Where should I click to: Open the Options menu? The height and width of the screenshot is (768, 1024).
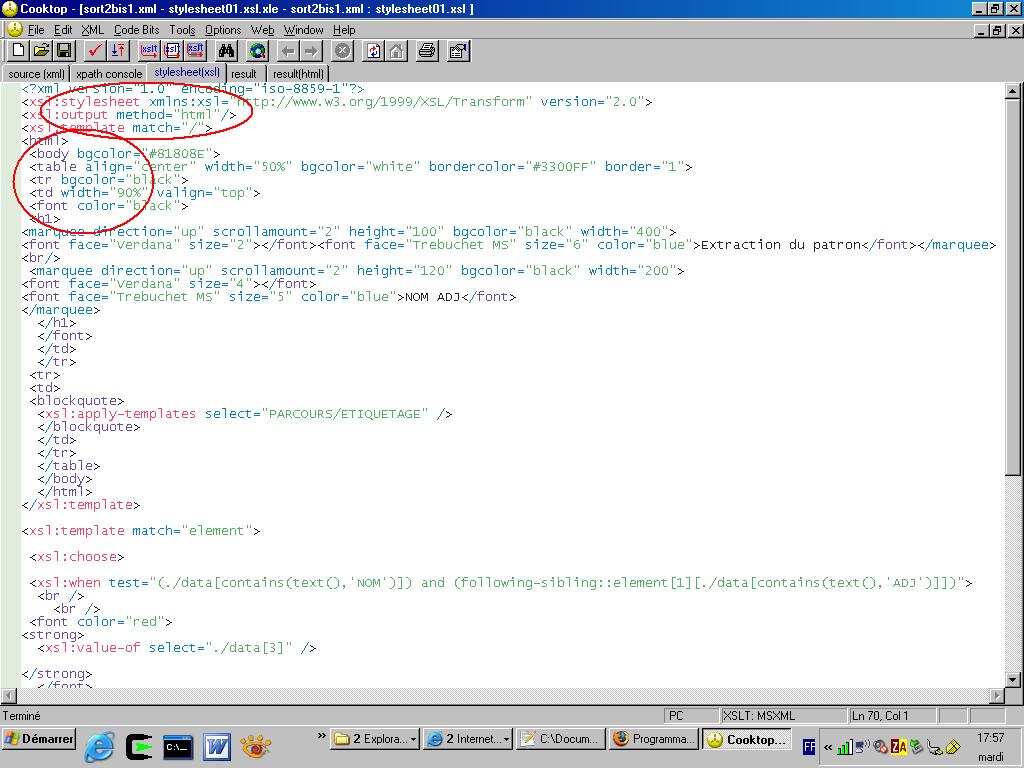(x=223, y=30)
